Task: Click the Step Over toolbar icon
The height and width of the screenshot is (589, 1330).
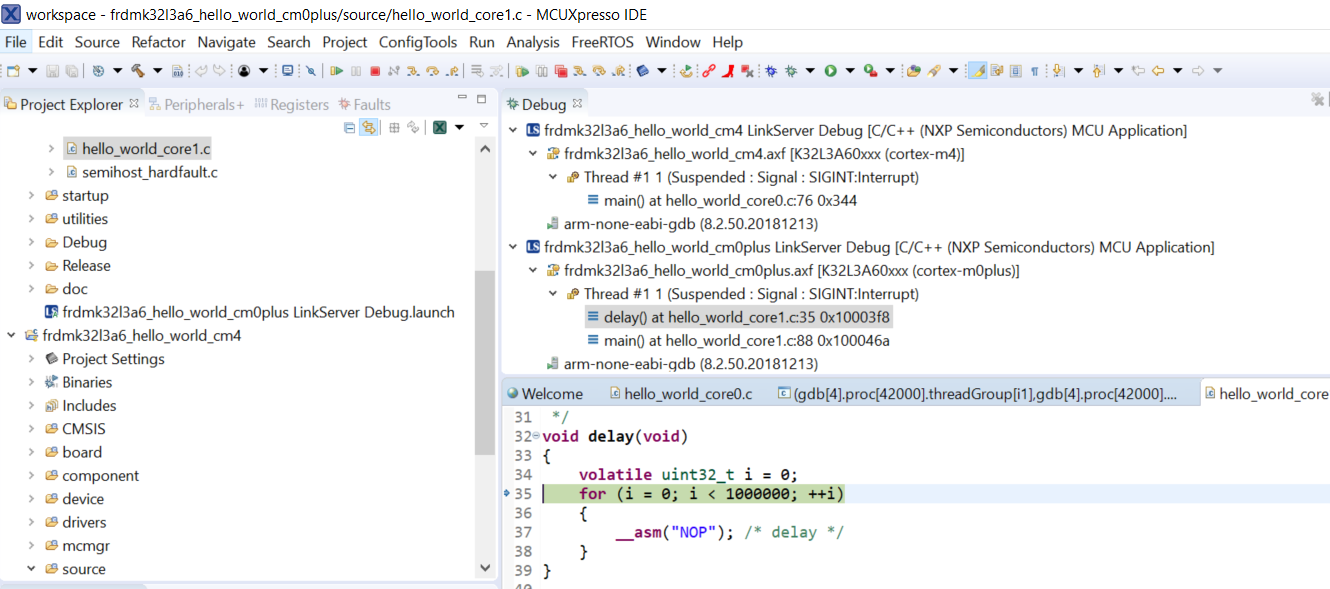Action: [433, 71]
